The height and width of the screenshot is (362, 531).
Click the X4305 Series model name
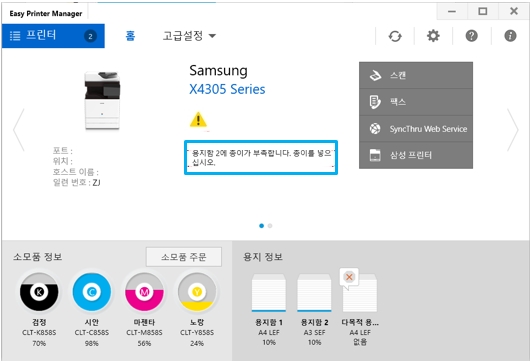coord(227,89)
